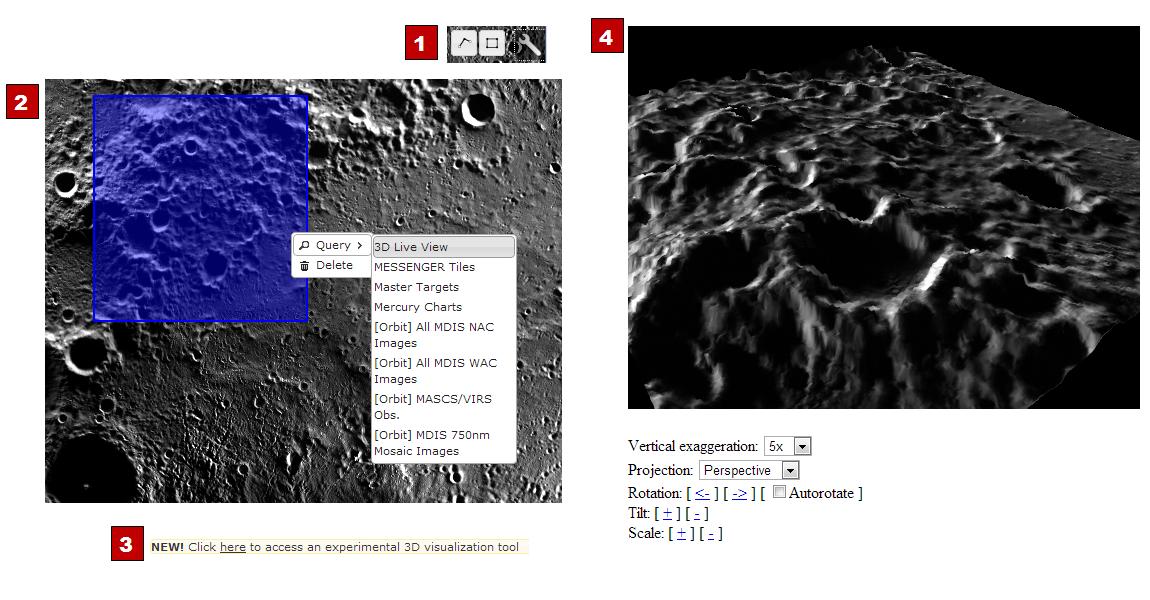Rotate the 3D view right
The height and width of the screenshot is (600, 1150).
[739, 493]
